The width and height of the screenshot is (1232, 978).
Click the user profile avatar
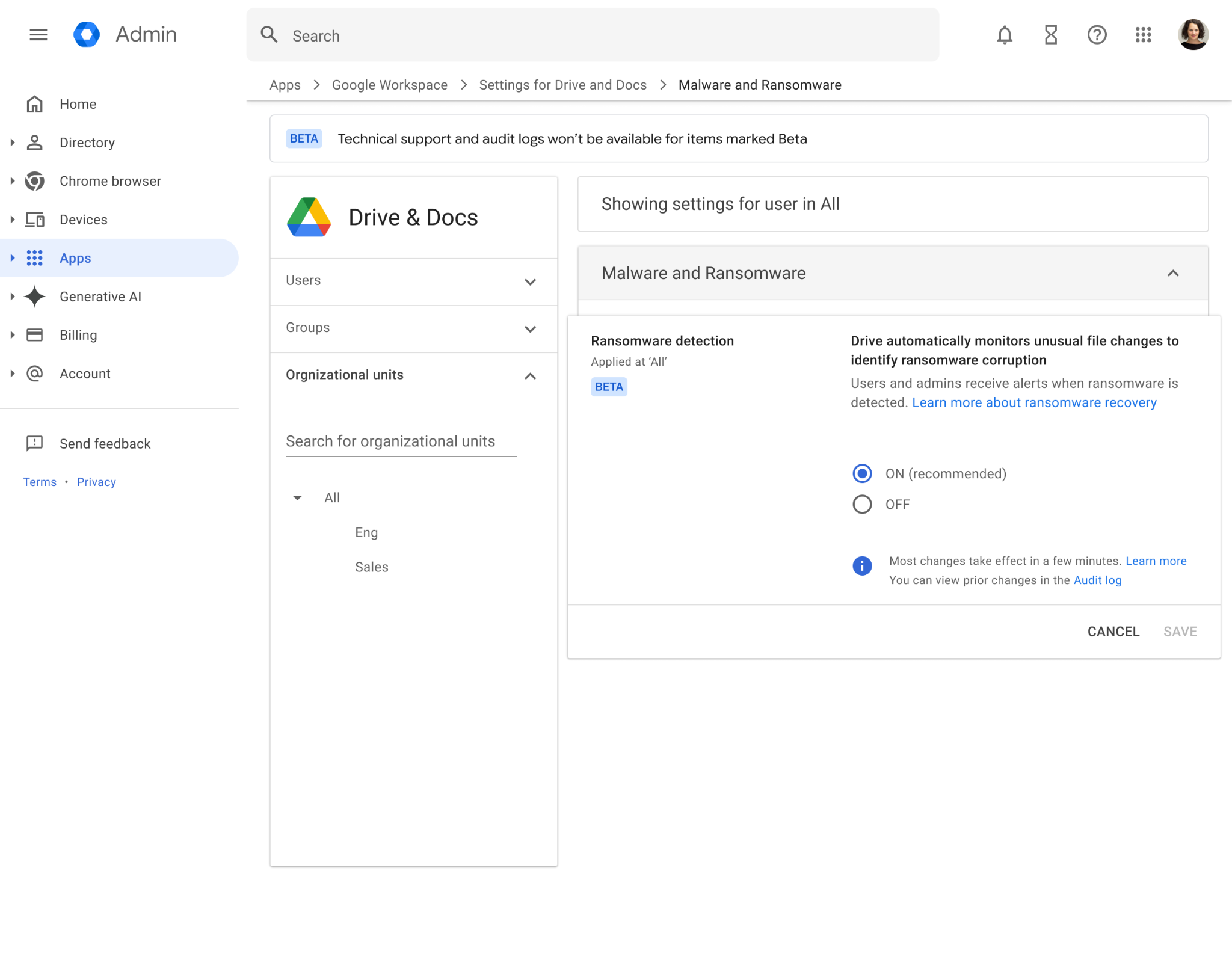pyautogui.click(x=1193, y=35)
